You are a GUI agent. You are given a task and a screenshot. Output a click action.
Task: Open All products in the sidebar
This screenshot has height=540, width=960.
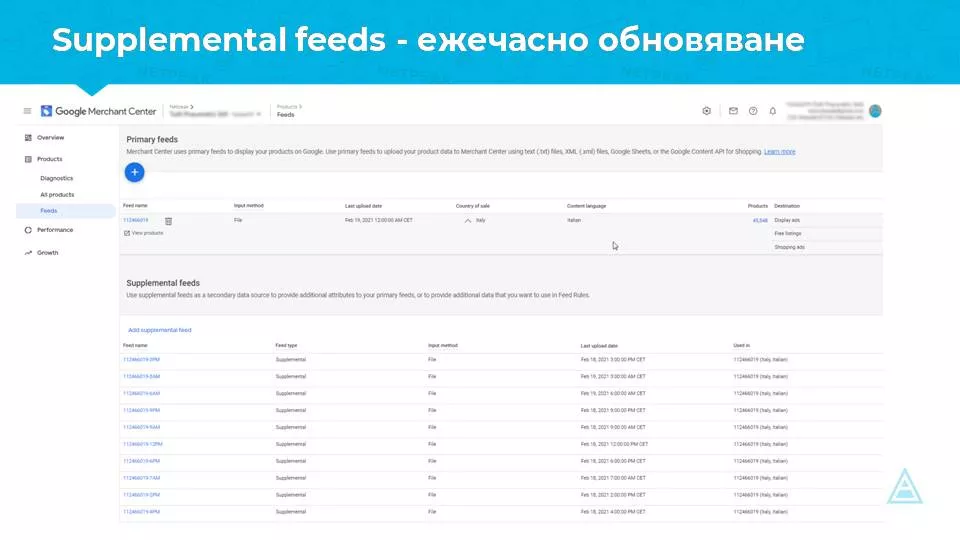tap(57, 195)
